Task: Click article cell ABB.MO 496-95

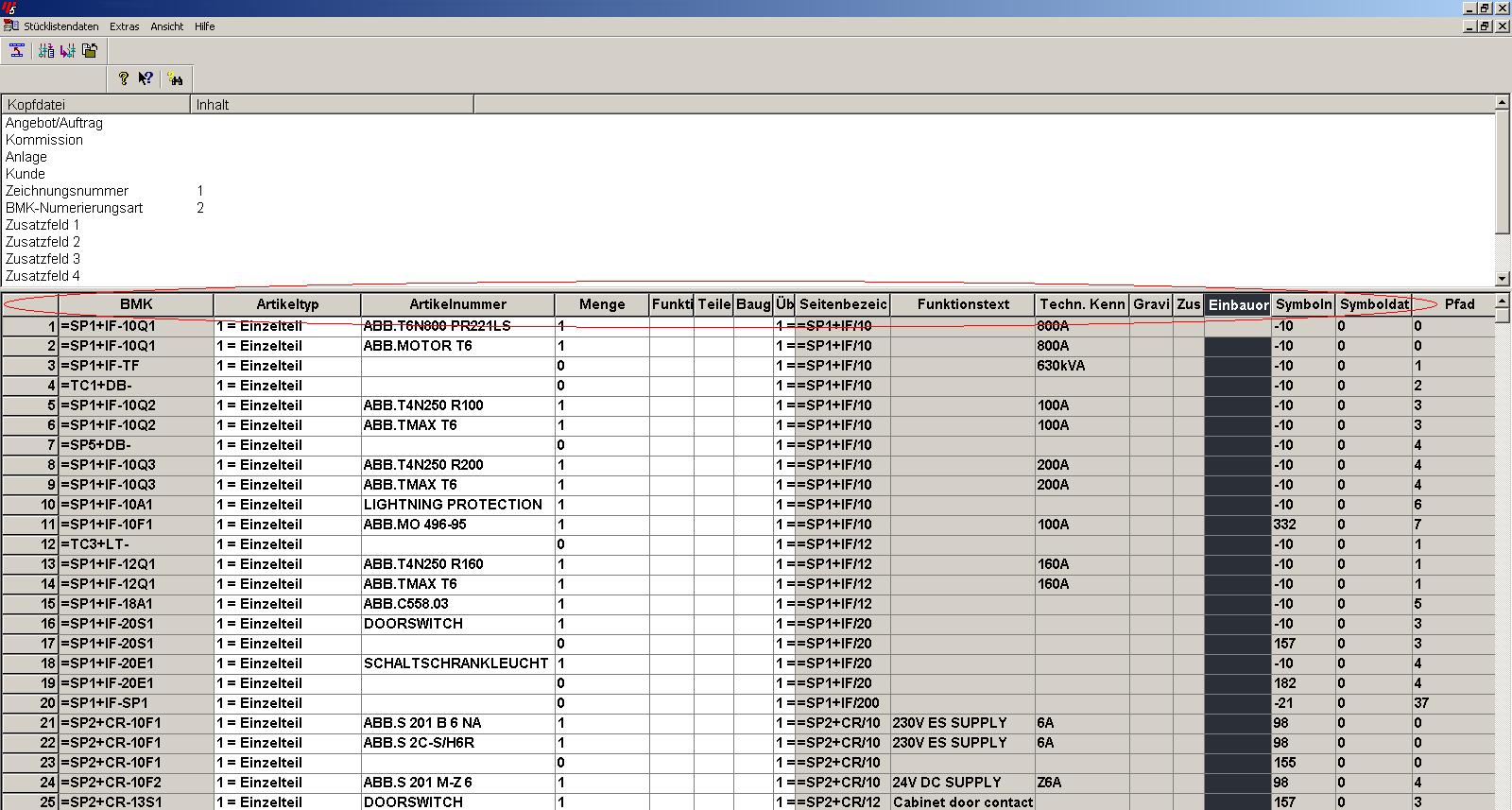Action: (x=457, y=525)
